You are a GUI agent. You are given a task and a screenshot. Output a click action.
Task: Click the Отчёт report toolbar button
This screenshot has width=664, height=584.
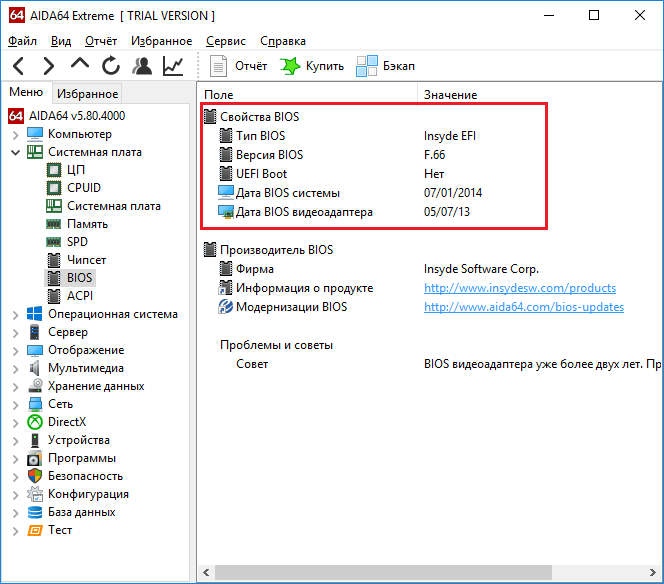pyautogui.click(x=238, y=66)
